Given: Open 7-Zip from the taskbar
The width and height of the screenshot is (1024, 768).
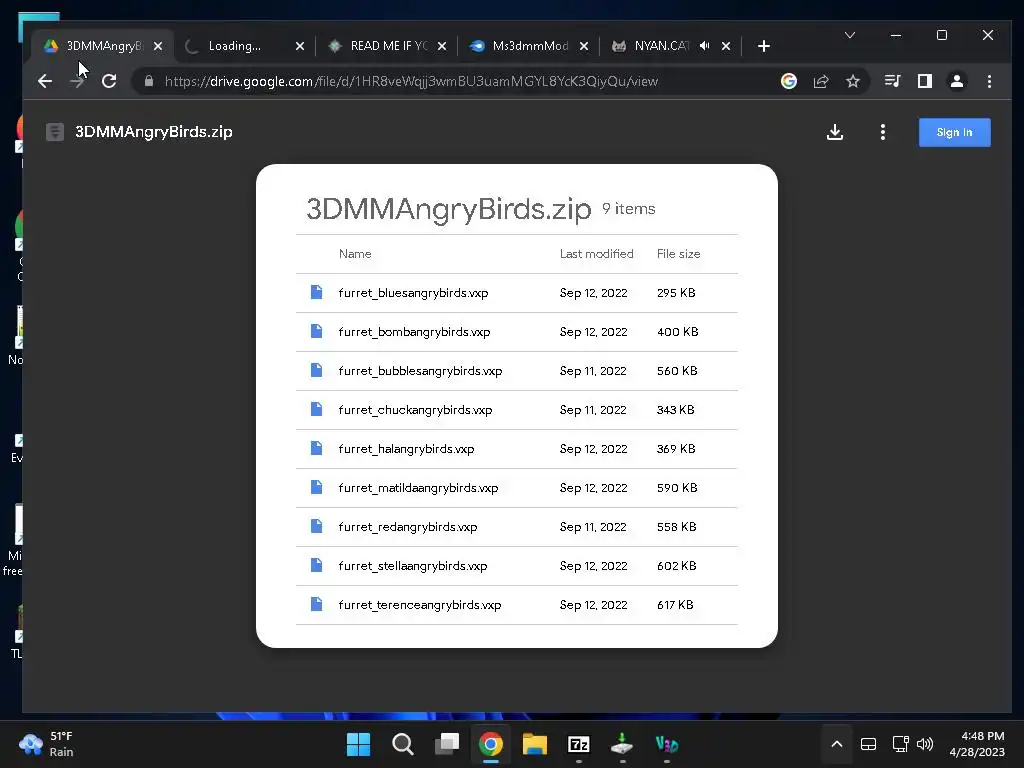Looking at the screenshot, I should (579, 744).
